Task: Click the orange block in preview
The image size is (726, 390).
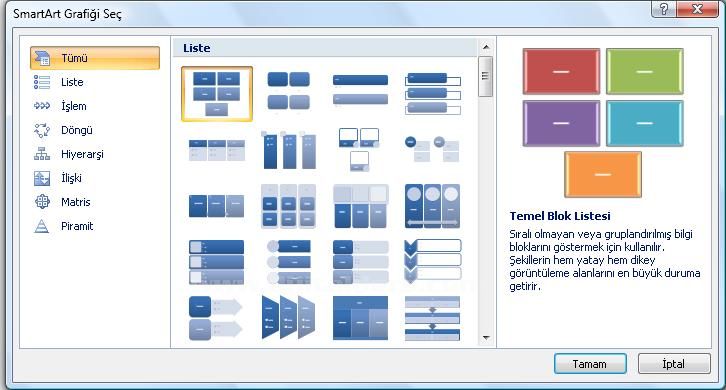Action: coord(603,175)
